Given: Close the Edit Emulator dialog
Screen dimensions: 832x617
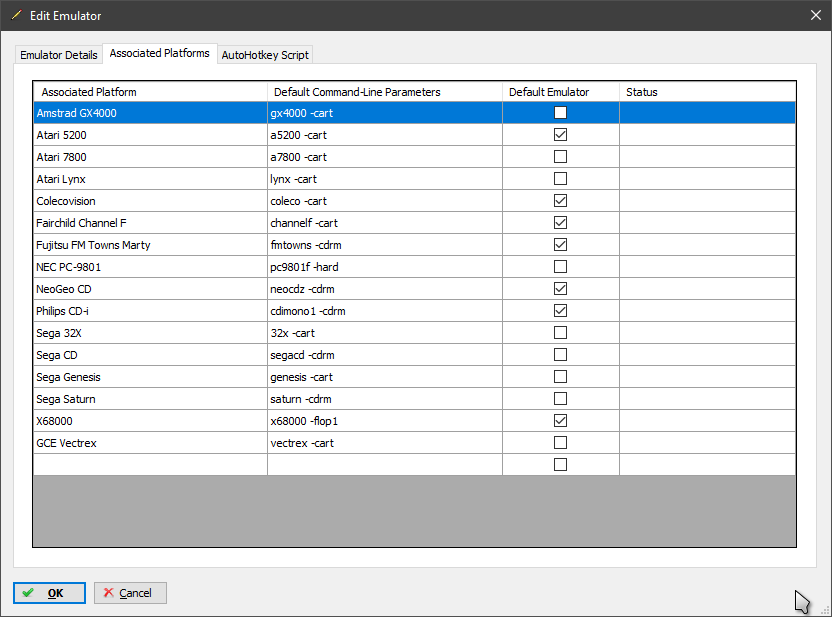Looking at the screenshot, I should point(816,15).
